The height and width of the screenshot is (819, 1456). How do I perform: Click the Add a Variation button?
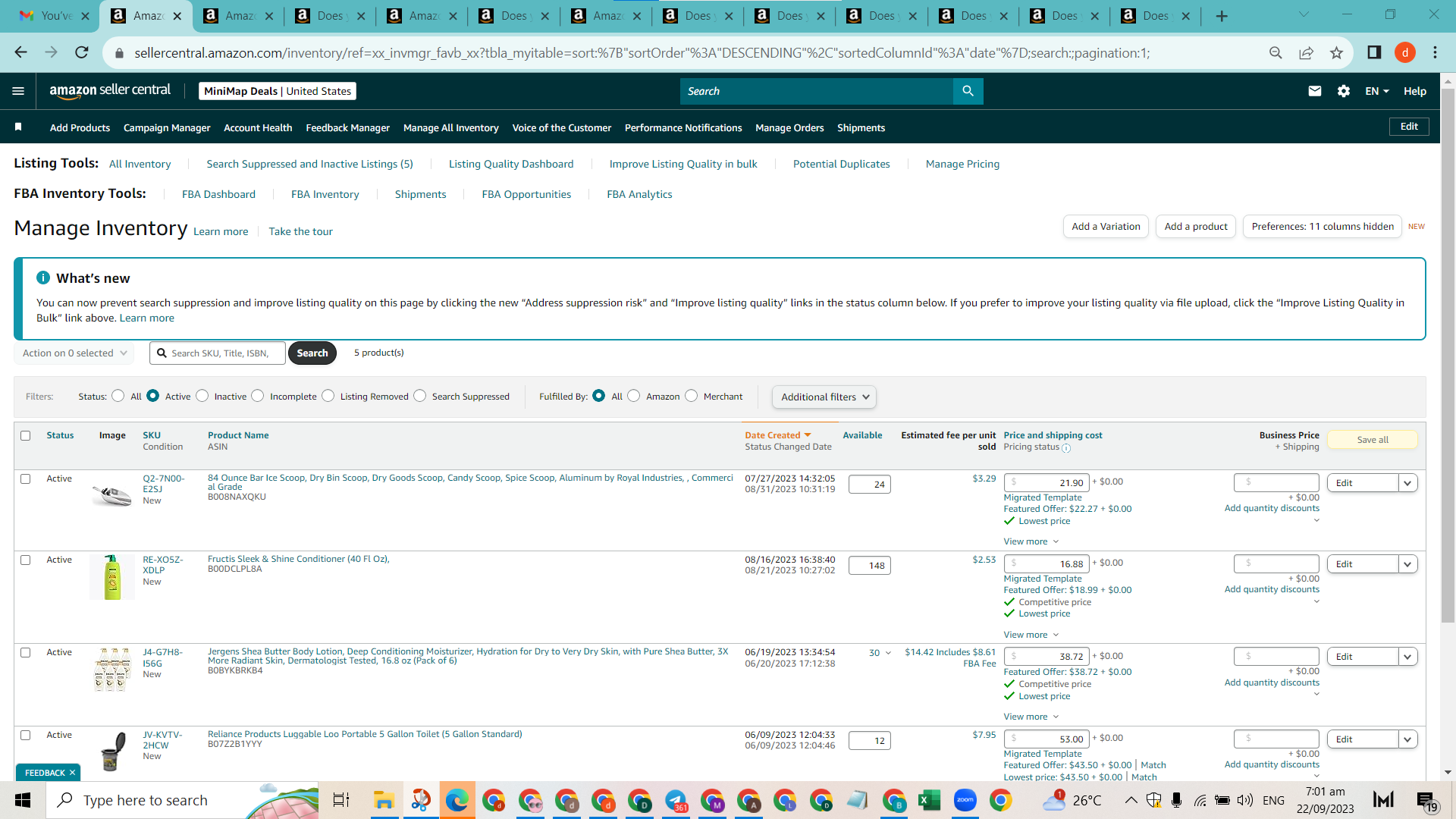click(x=1106, y=226)
